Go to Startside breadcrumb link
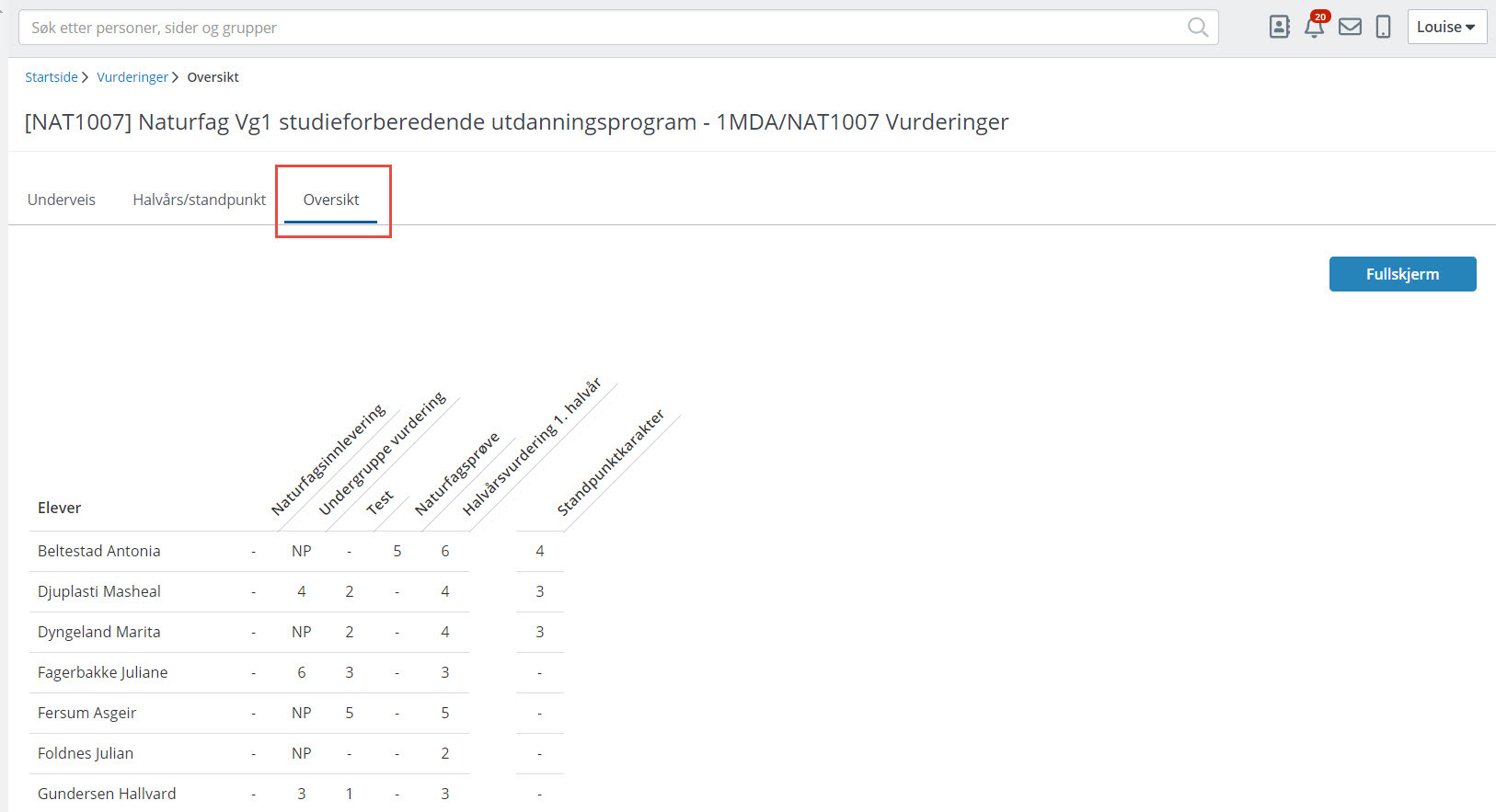 52,77
